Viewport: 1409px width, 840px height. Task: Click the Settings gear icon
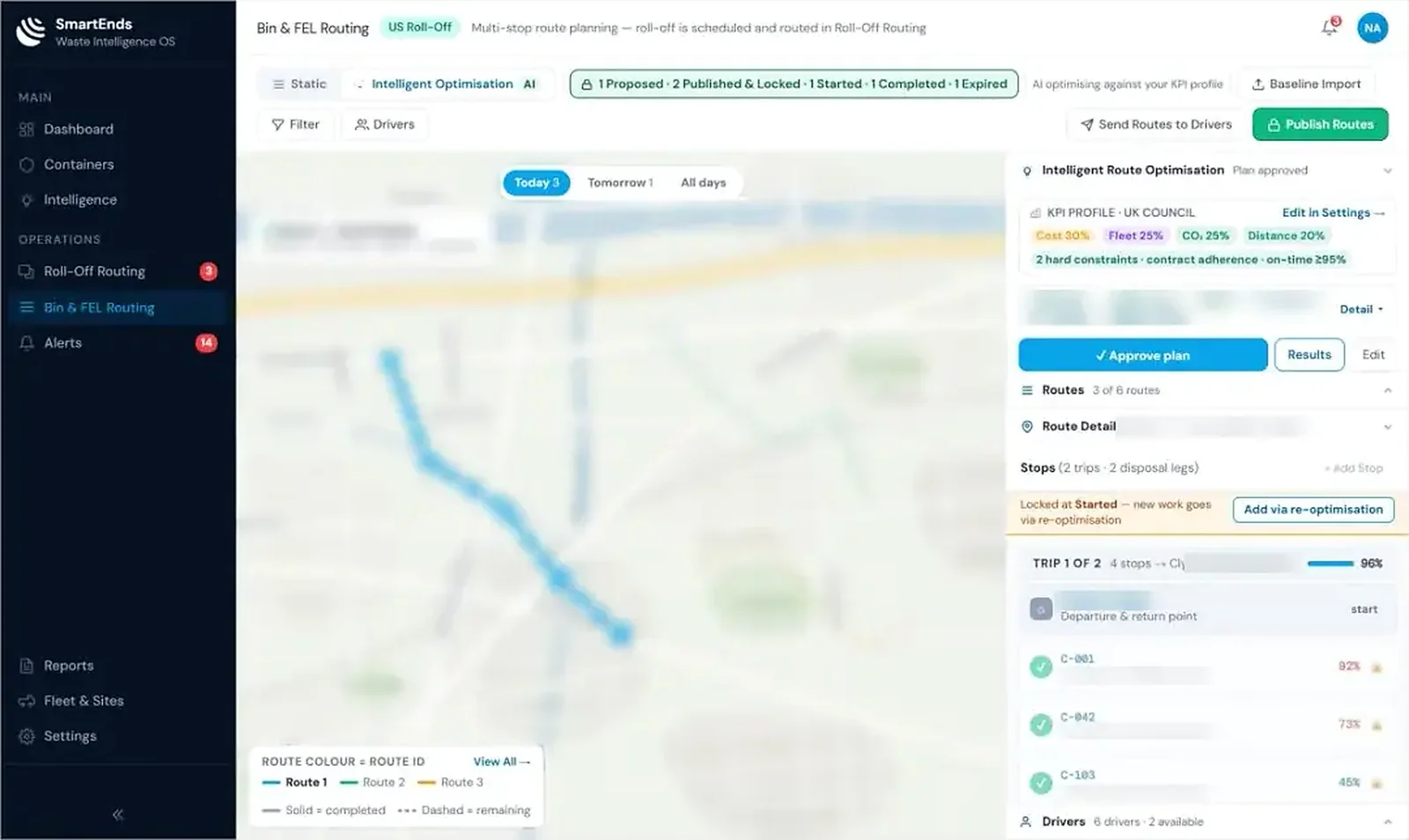point(26,736)
